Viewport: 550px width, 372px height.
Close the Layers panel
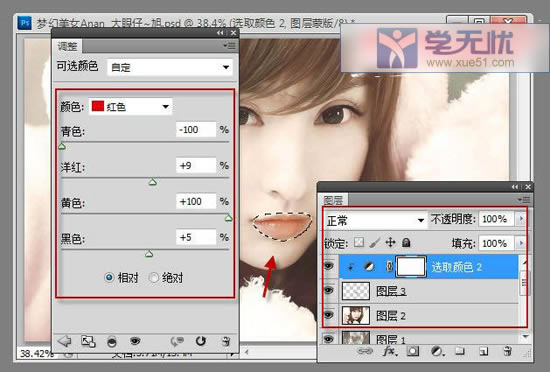click(528, 187)
